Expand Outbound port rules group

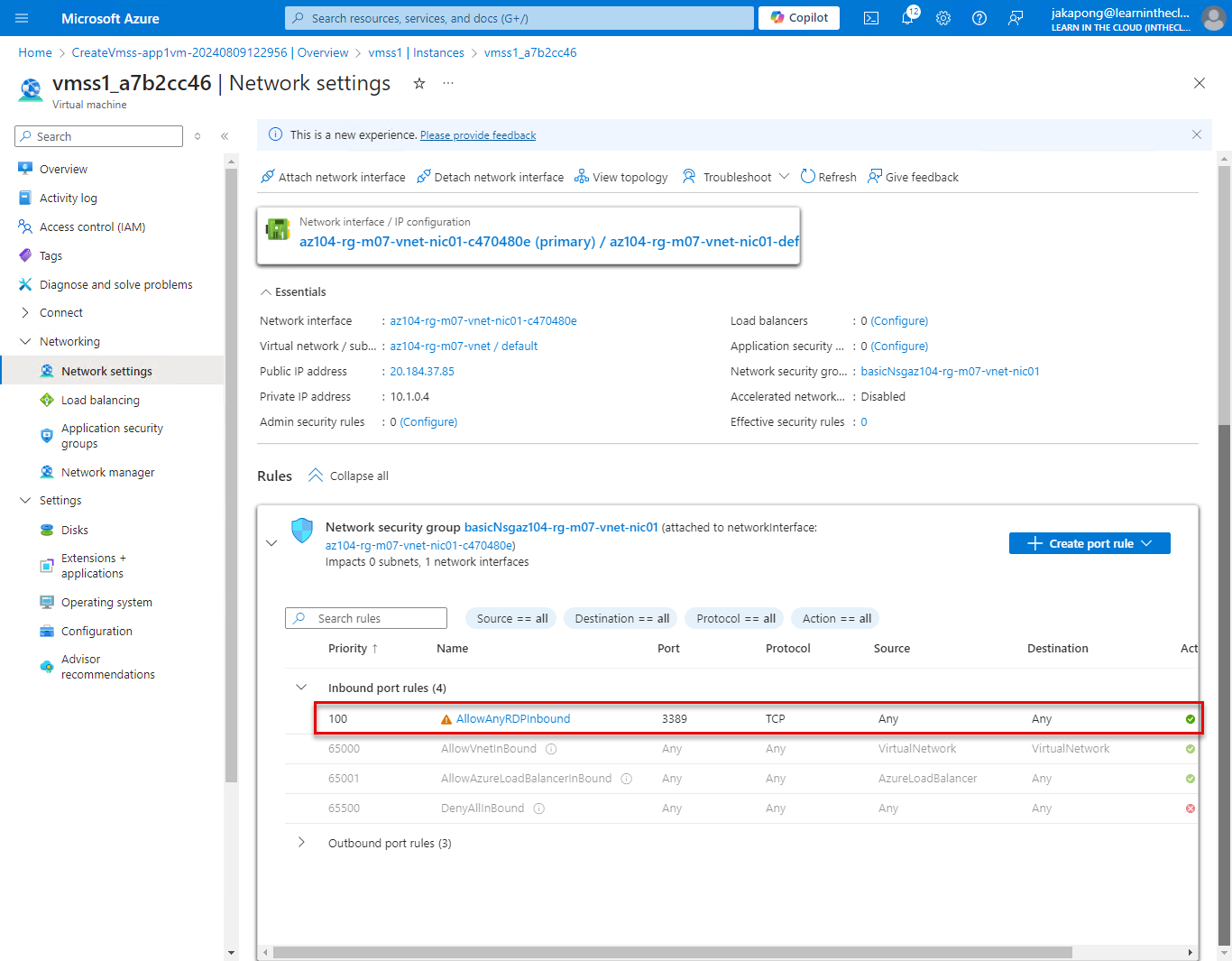301,843
